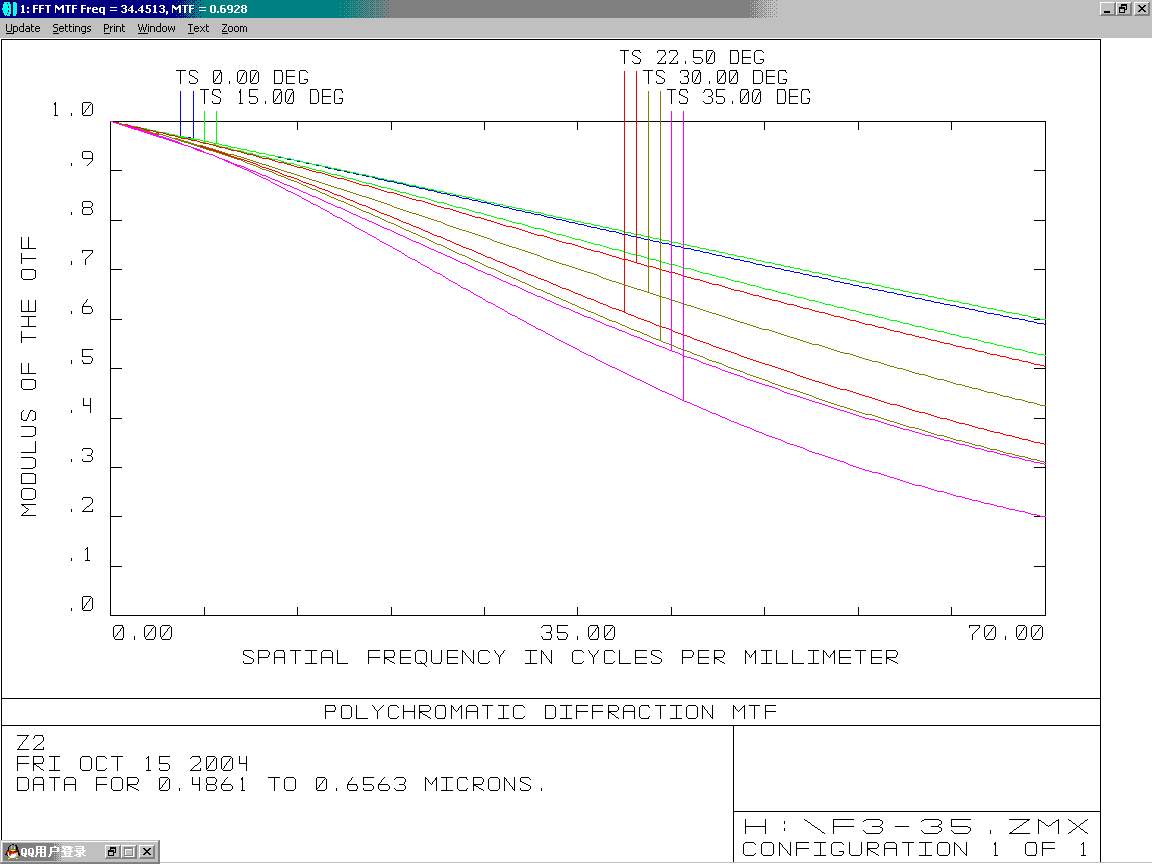Click the MODULUS OF THE OTF axis label
1152x864 pixels.
click(x=29, y=377)
